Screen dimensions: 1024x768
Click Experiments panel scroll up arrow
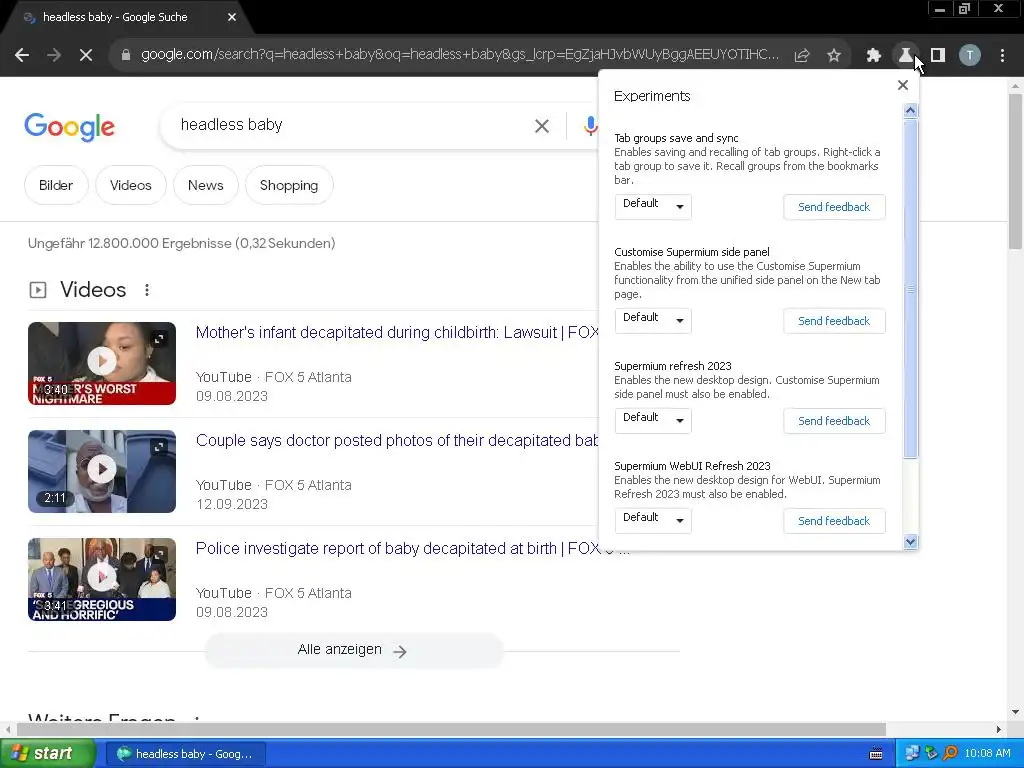(910, 111)
